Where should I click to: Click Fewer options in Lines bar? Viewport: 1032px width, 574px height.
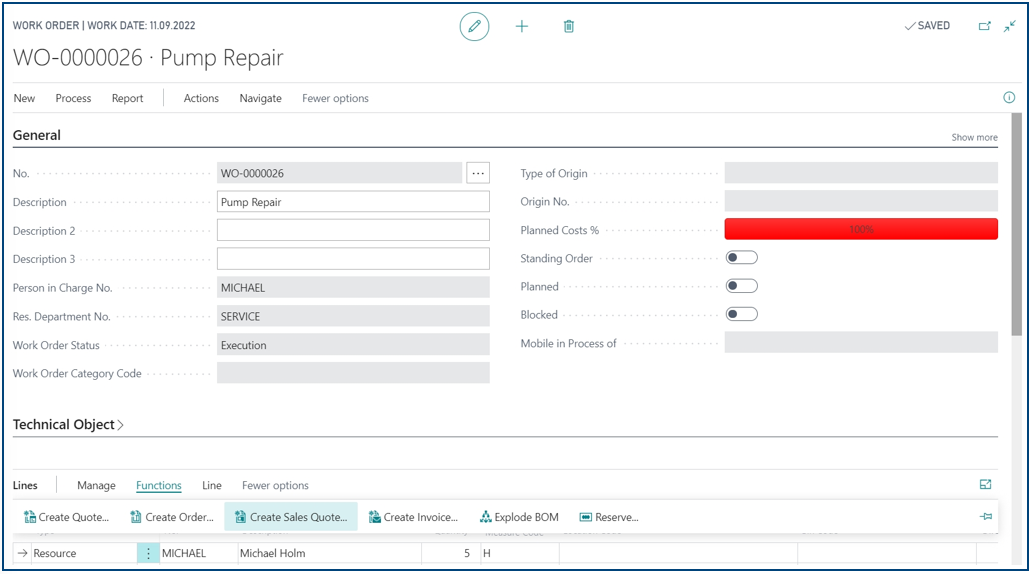(x=275, y=485)
